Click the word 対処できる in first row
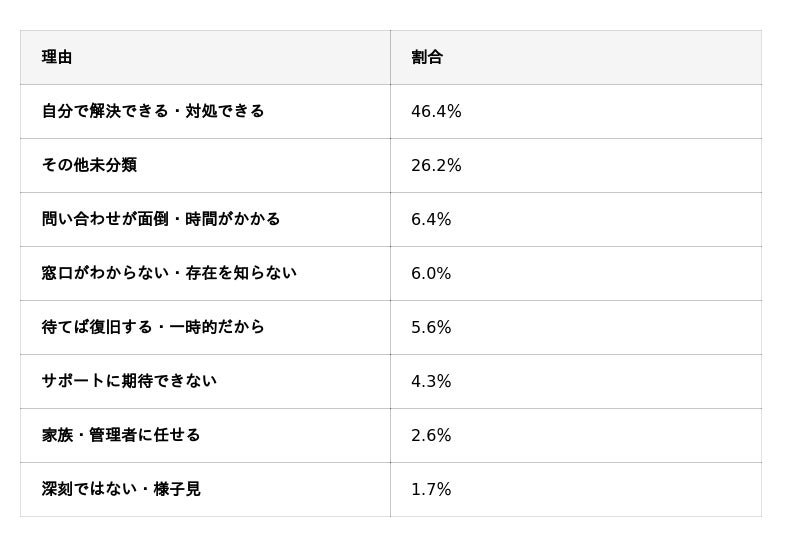 (x=225, y=112)
